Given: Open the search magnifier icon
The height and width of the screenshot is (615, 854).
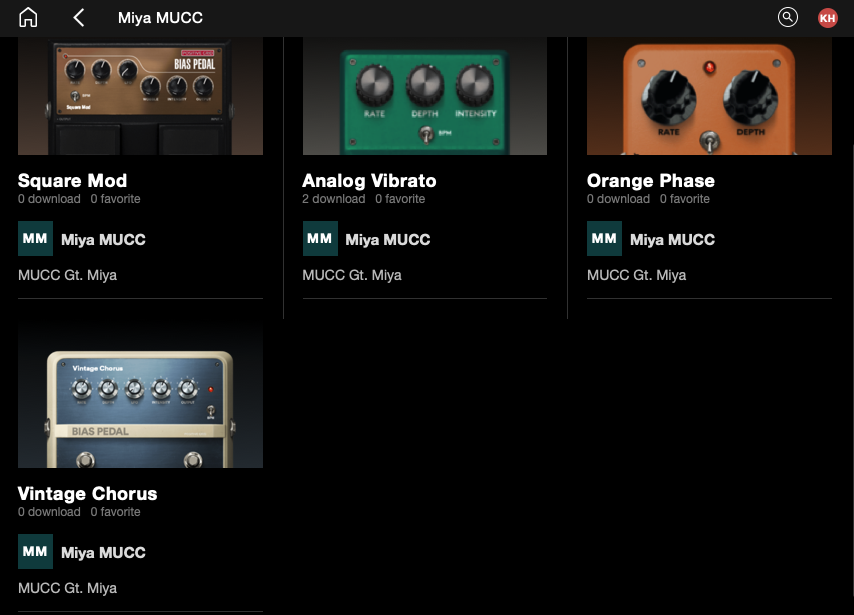Looking at the screenshot, I should pyautogui.click(x=788, y=17).
